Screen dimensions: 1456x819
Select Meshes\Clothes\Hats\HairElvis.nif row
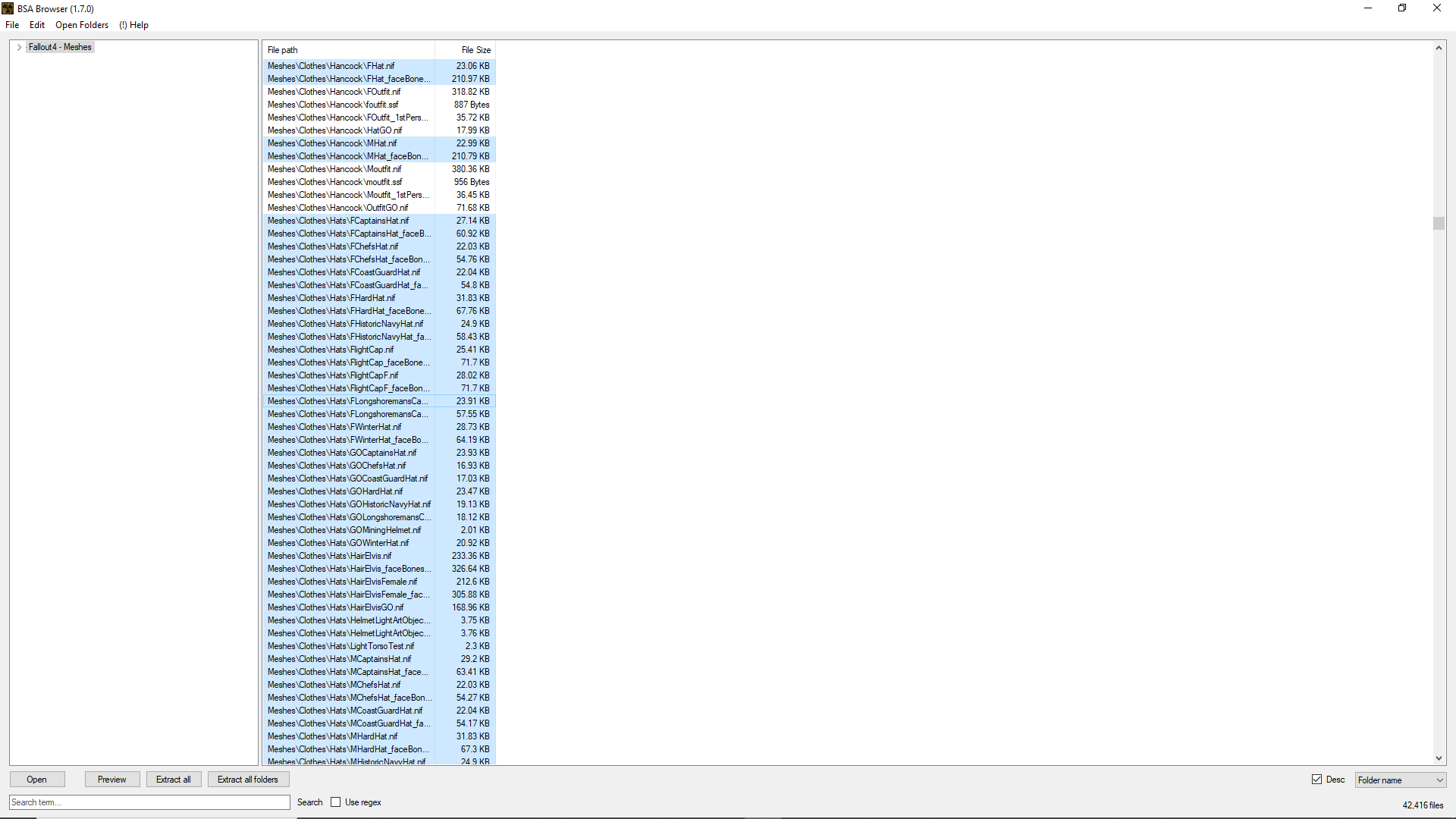click(x=379, y=556)
